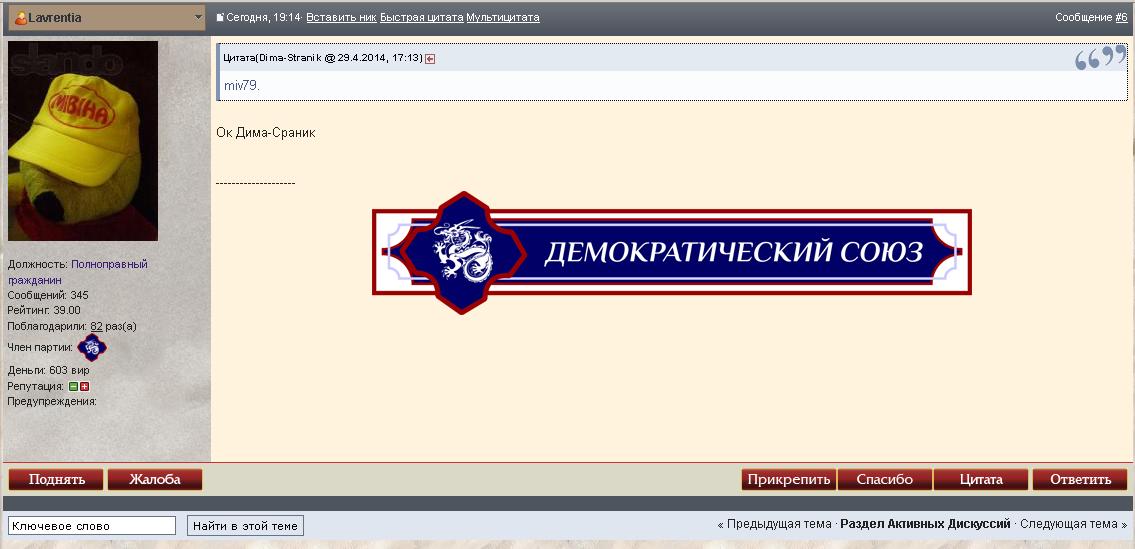Screen dimensions: 1135x549
Task: Open Полноправный гражданин rank link
Action: 77,272
